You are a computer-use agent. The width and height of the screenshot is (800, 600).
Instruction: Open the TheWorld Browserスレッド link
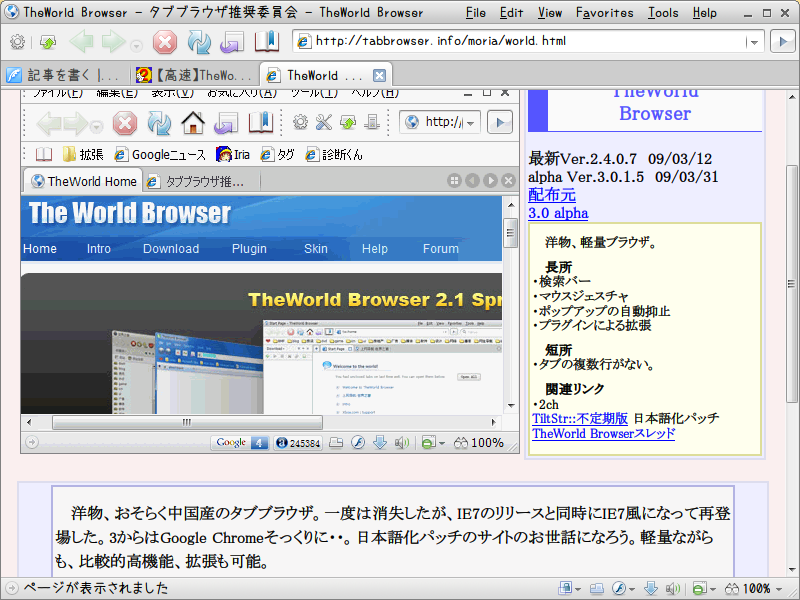(603, 434)
